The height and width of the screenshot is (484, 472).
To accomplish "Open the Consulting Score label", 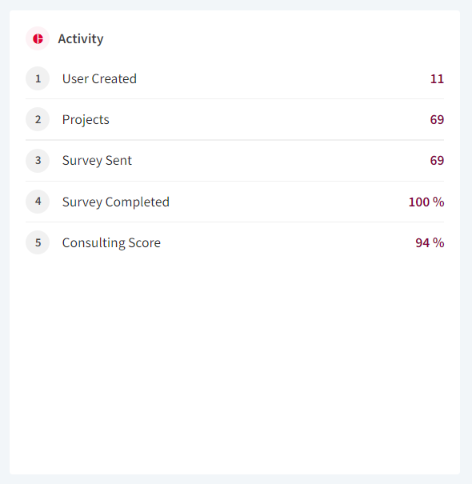I will click(111, 243).
